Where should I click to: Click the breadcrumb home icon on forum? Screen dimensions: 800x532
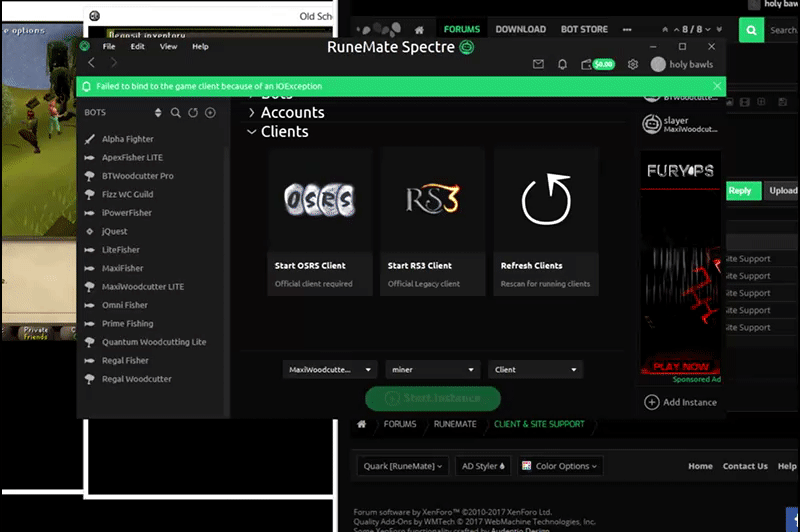click(x=362, y=424)
